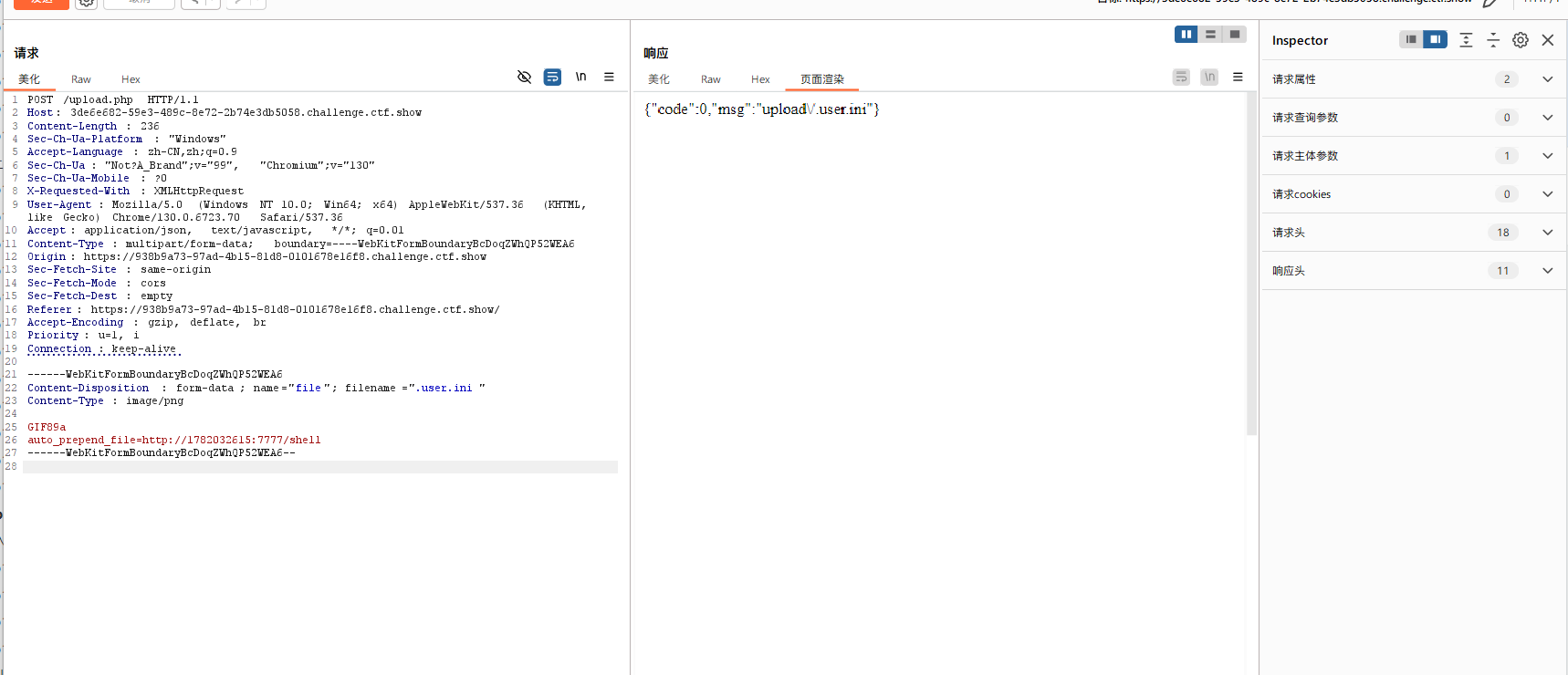Collapse all Inspector sections
This screenshot has width=1568, height=675.
click(x=1493, y=40)
